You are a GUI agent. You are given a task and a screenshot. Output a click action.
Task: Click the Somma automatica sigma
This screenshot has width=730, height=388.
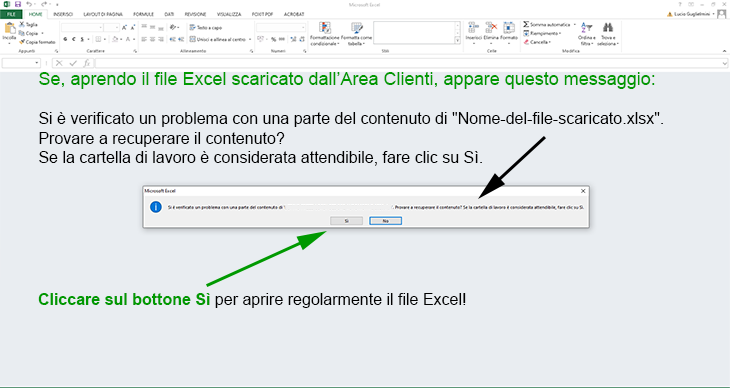[526, 24]
